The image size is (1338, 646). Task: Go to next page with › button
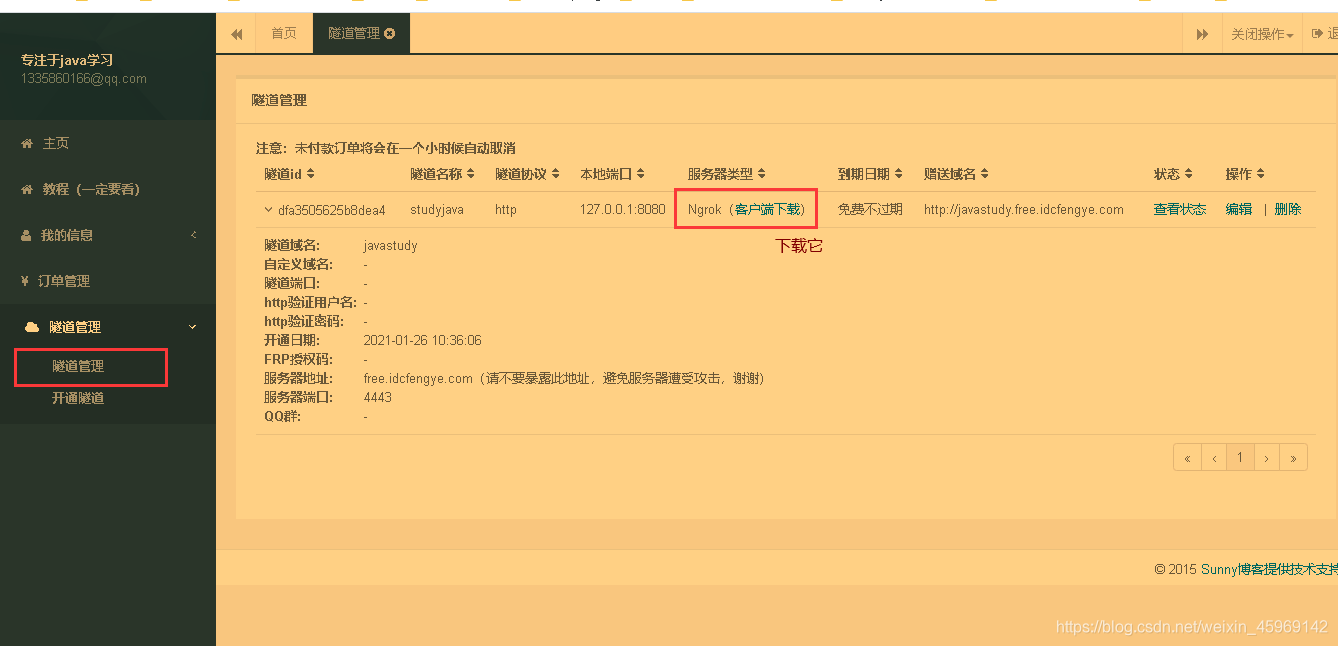1267,458
